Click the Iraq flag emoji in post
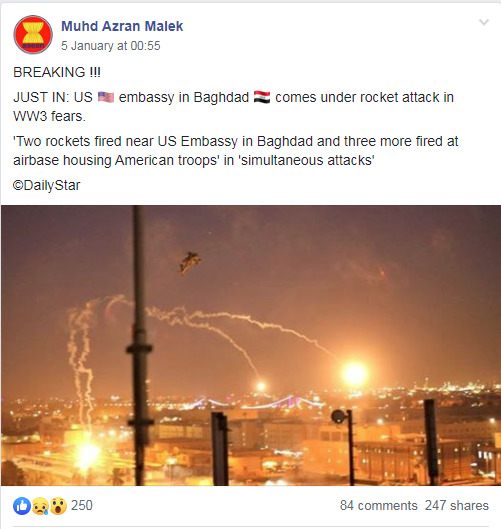 [x=262, y=97]
